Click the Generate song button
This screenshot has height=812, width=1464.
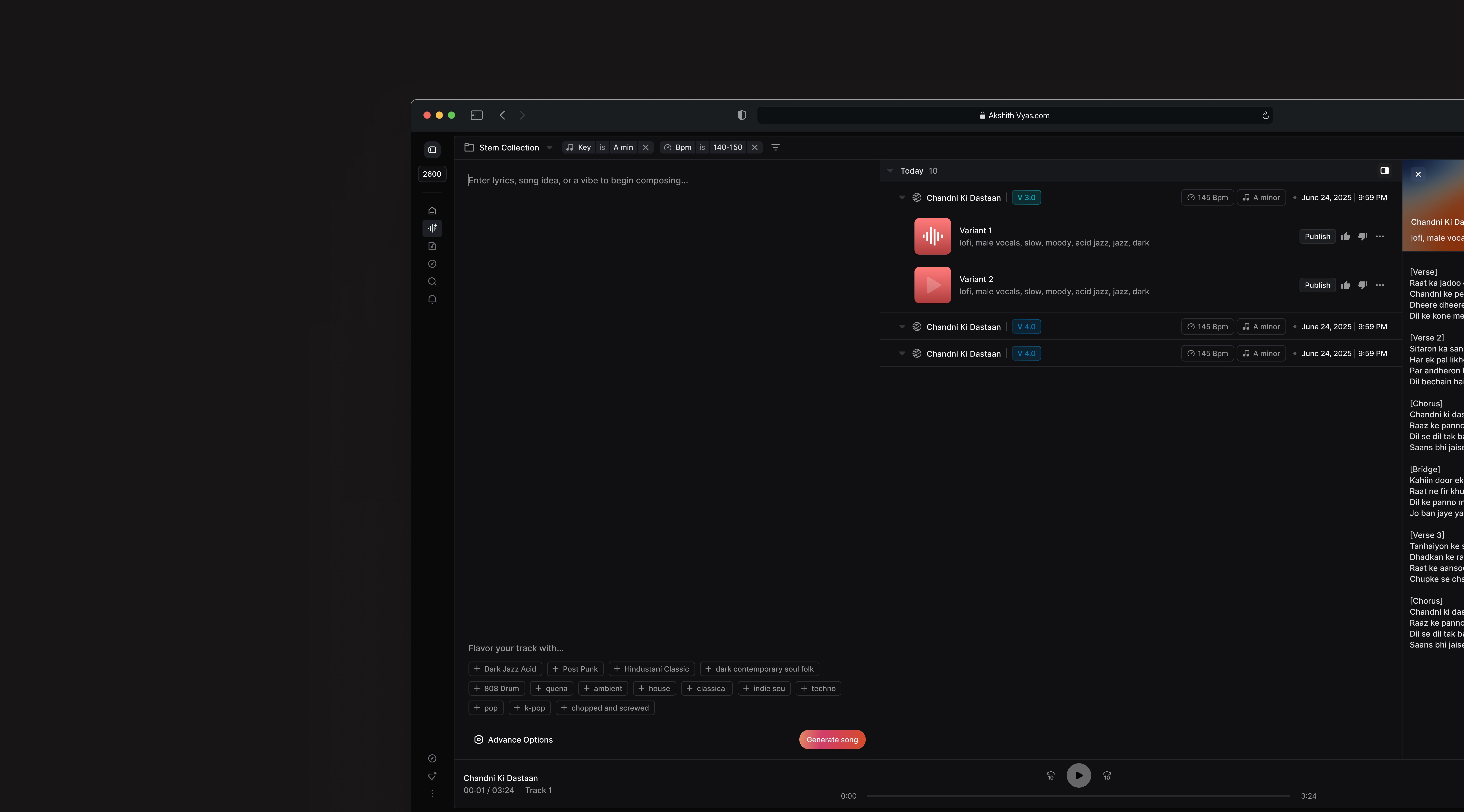click(832, 739)
